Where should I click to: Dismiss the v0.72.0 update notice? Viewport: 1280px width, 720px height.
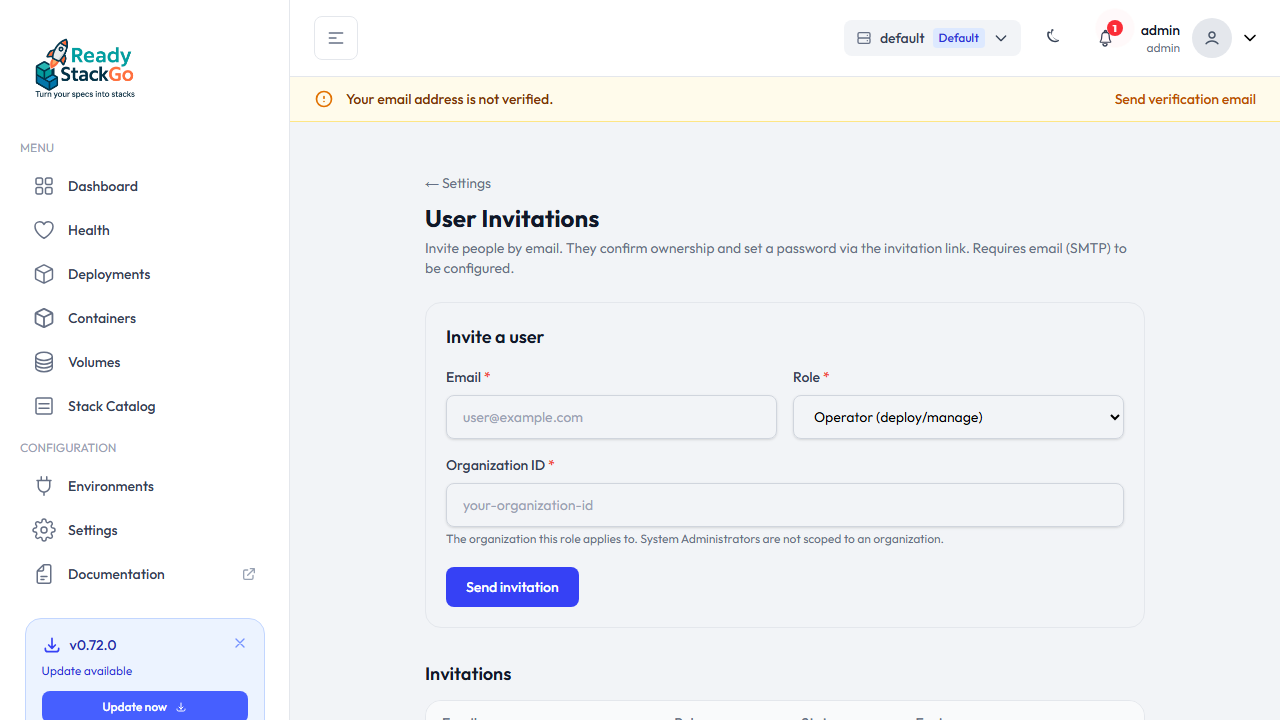(240, 643)
